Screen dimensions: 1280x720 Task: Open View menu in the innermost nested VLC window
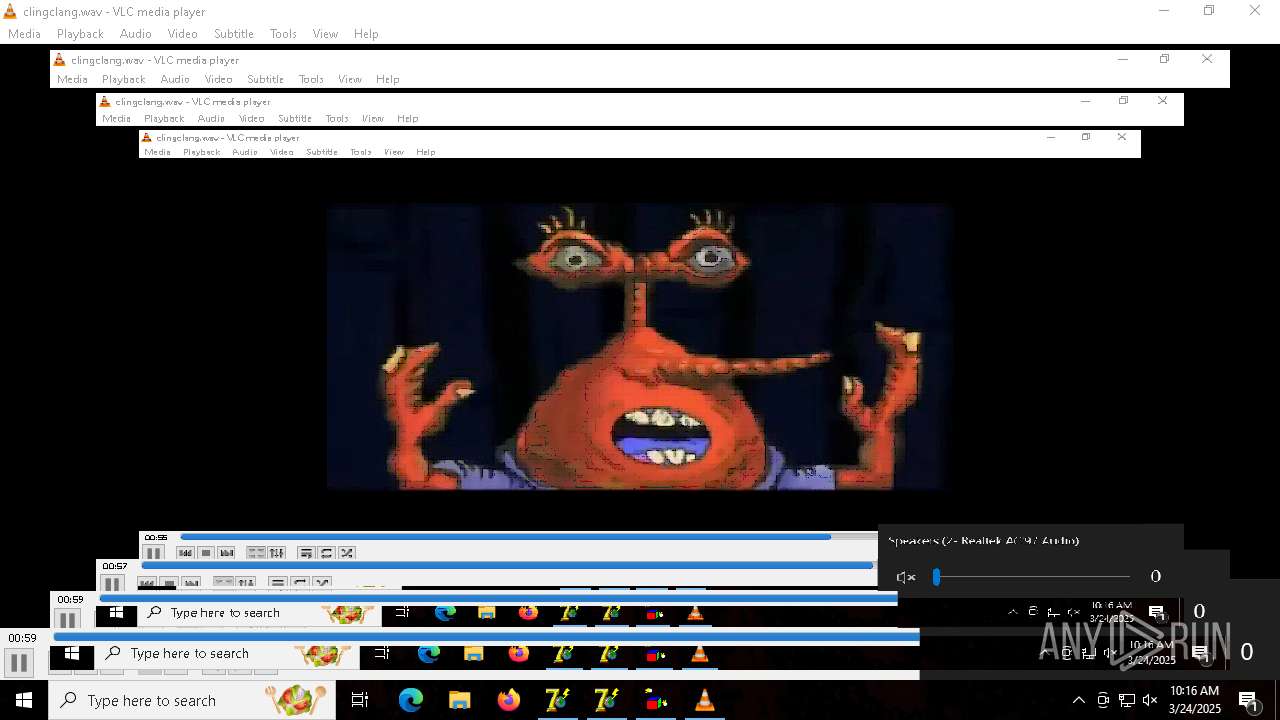click(394, 152)
